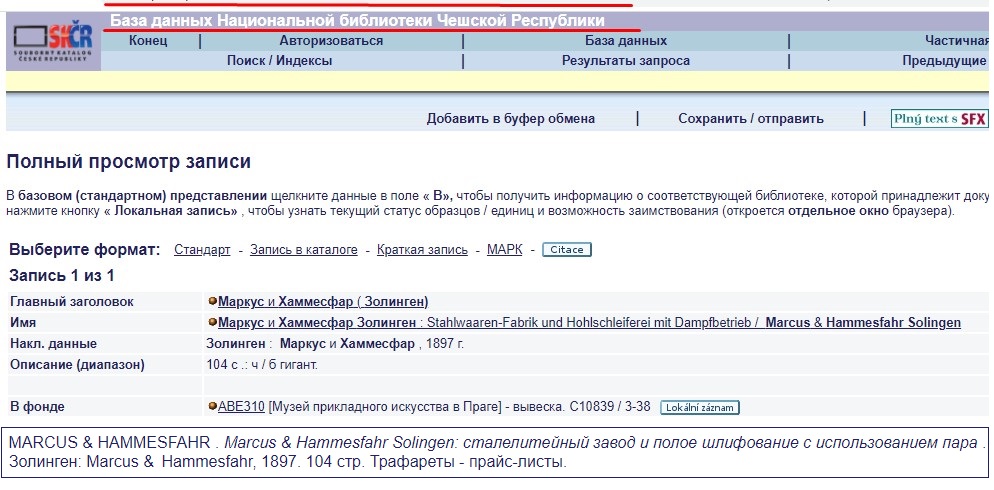Click bullet icon in the Имя row

pyautogui.click(x=212, y=323)
